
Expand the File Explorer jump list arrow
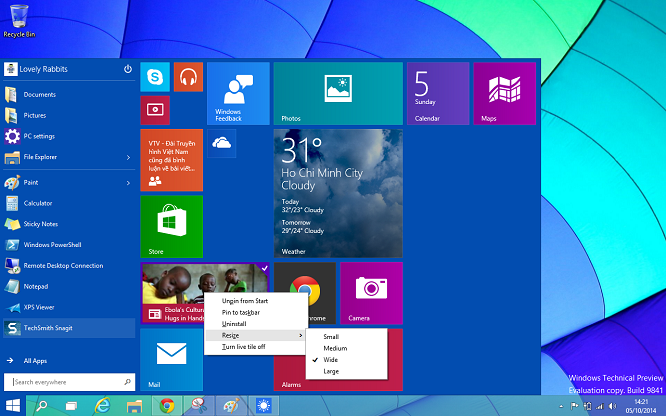[x=128, y=157]
